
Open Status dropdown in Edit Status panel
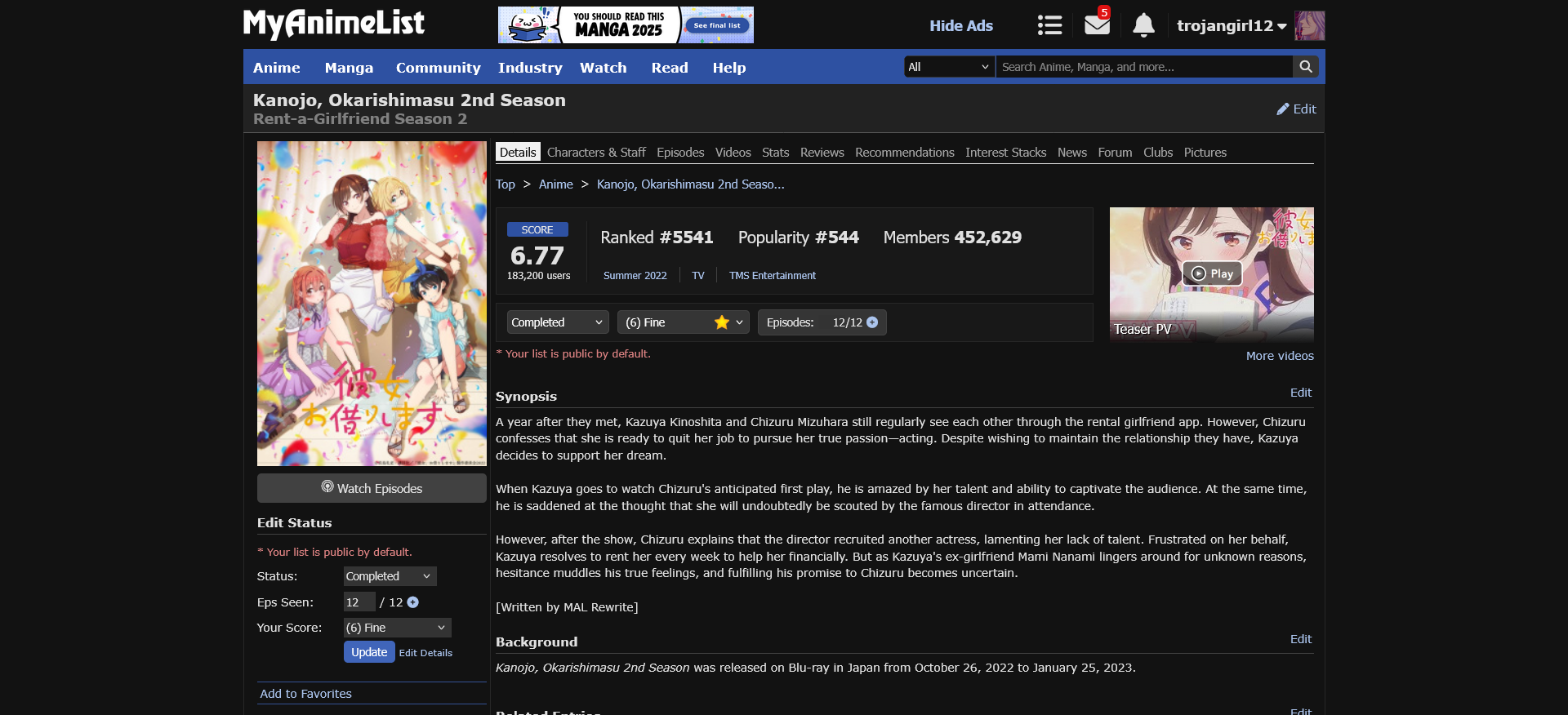(x=390, y=576)
